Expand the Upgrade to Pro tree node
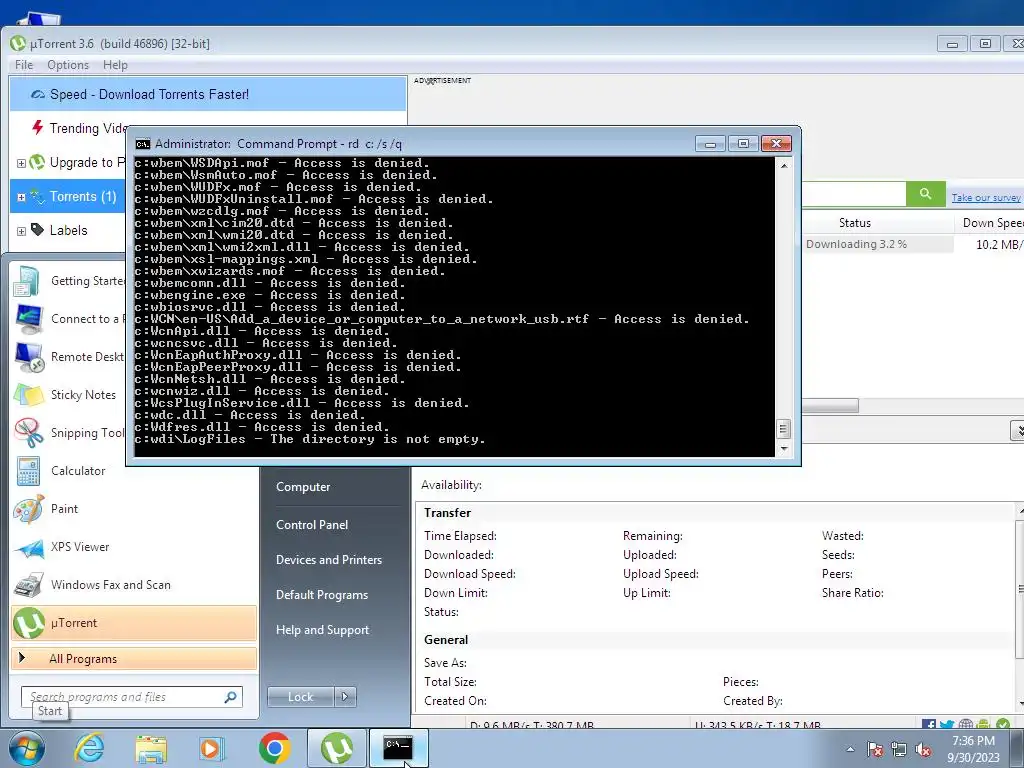Viewport: 1024px width, 768px height. click(21, 163)
